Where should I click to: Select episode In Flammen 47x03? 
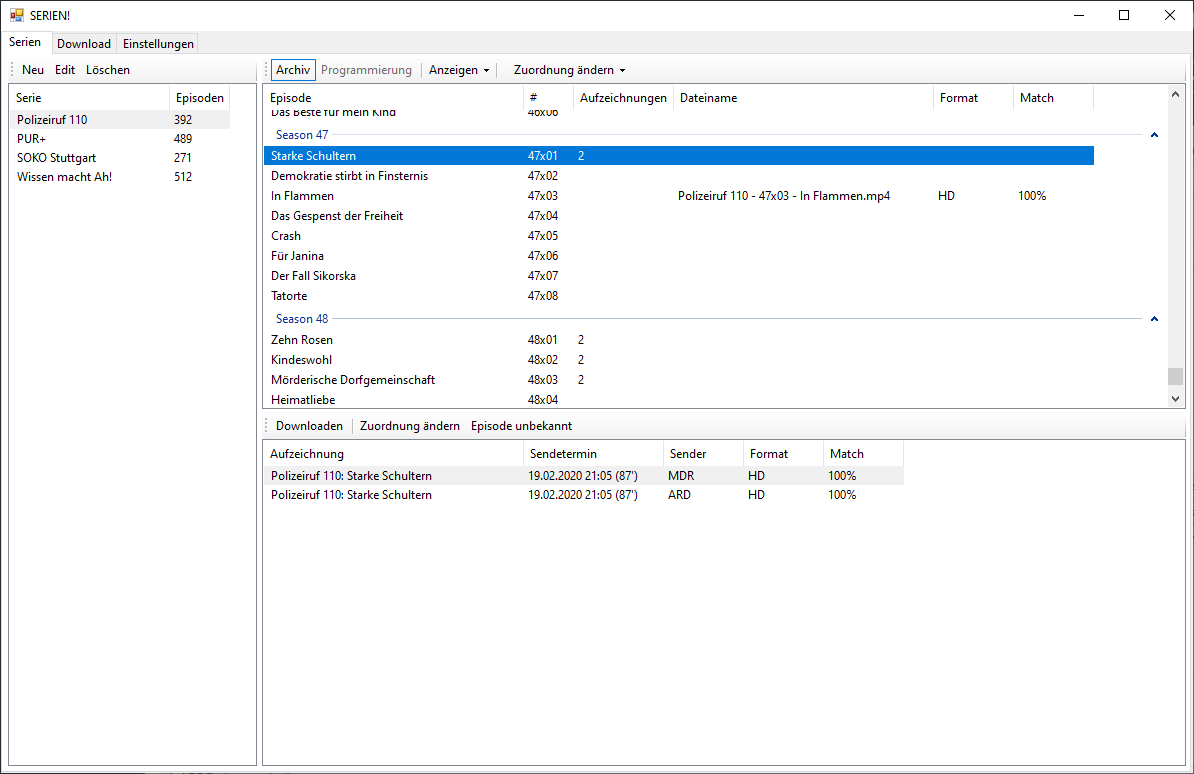click(302, 196)
